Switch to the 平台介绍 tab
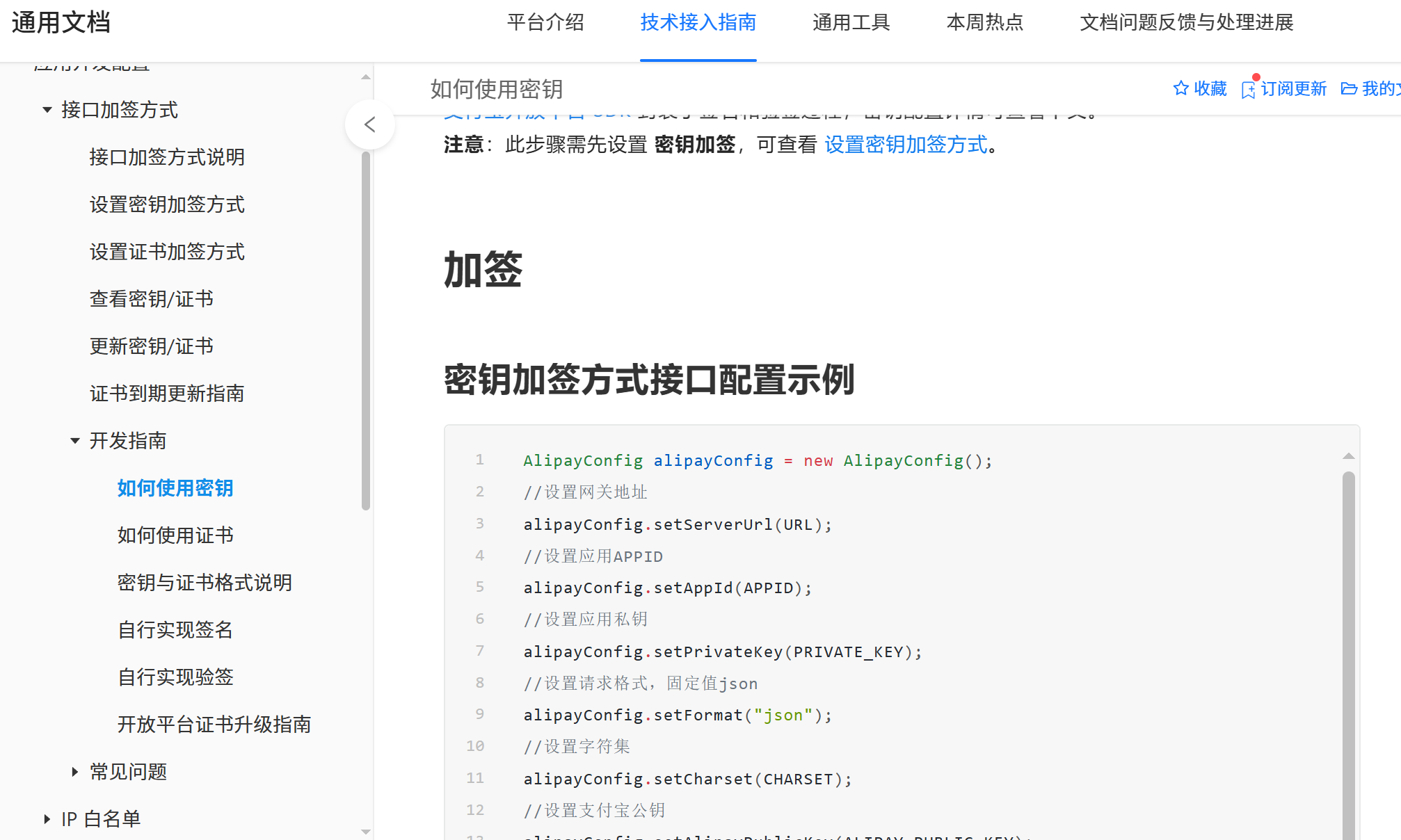 tap(545, 22)
